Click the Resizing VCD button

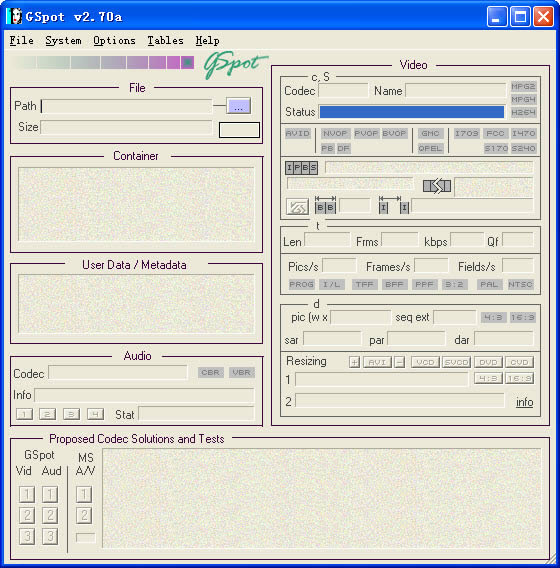[426, 362]
